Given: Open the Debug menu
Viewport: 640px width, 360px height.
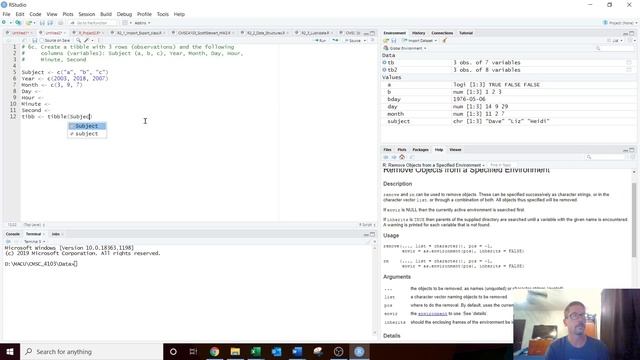Looking at the screenshot, I should coord(124,14).
